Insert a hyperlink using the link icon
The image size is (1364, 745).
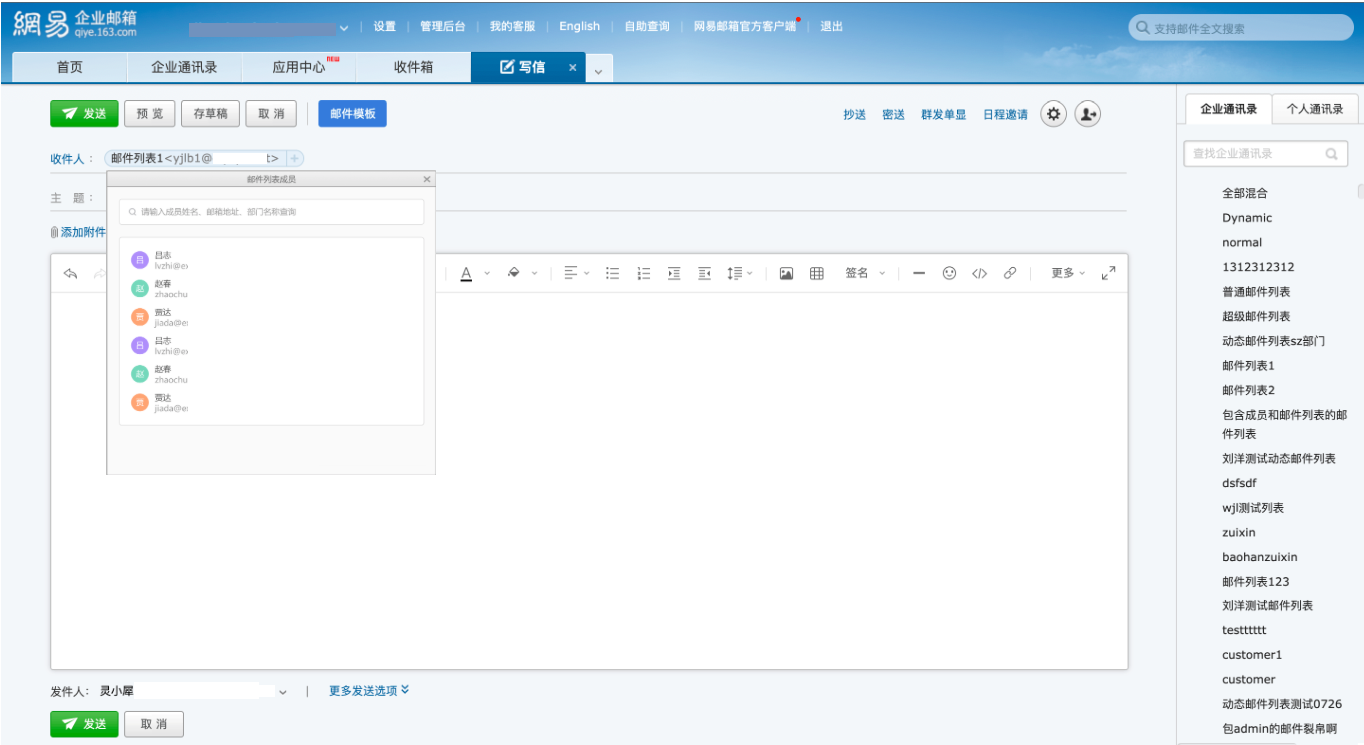click(1010, 273)
